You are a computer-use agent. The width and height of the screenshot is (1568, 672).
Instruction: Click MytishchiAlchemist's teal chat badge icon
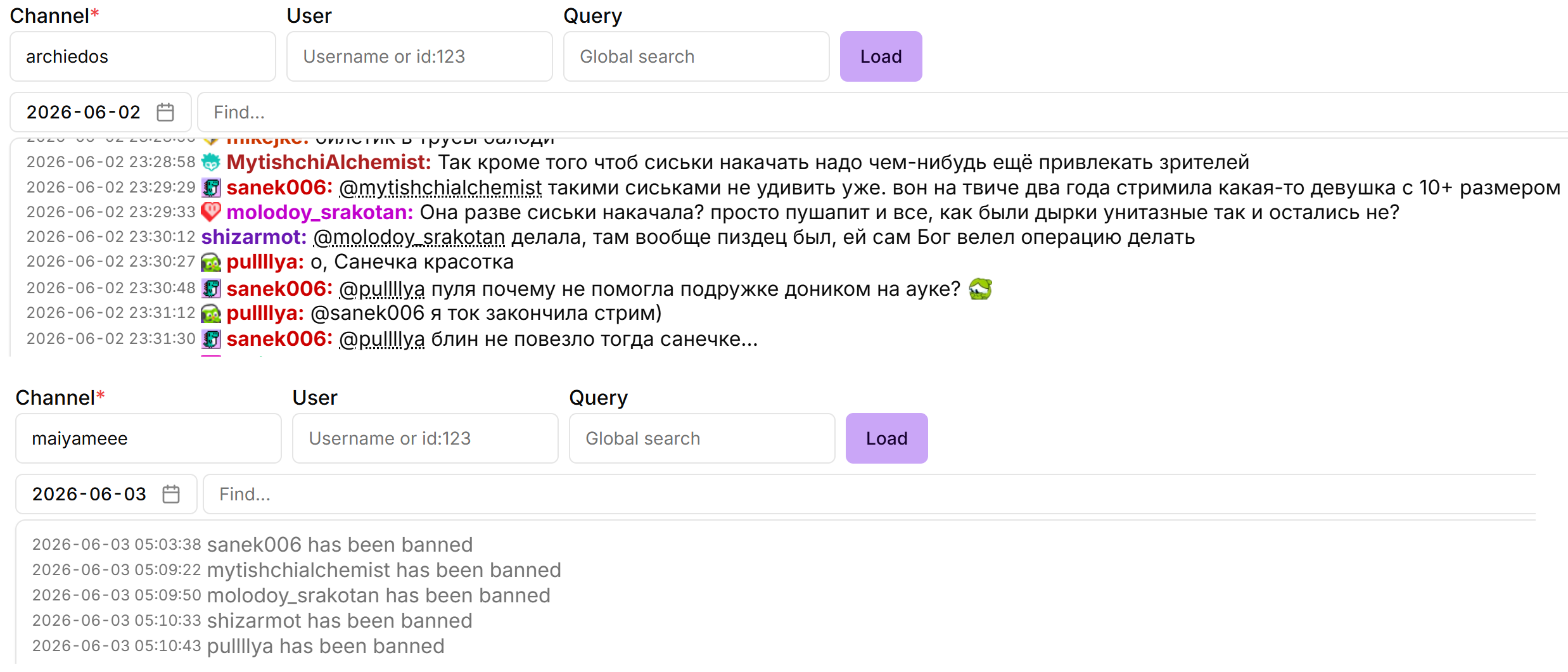point(211,162)
